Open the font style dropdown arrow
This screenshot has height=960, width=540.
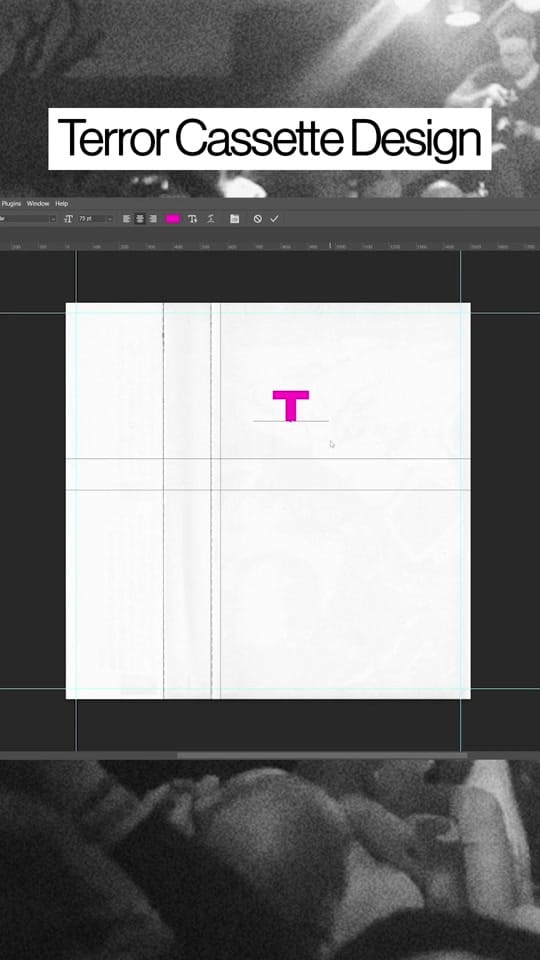[53, 219]
